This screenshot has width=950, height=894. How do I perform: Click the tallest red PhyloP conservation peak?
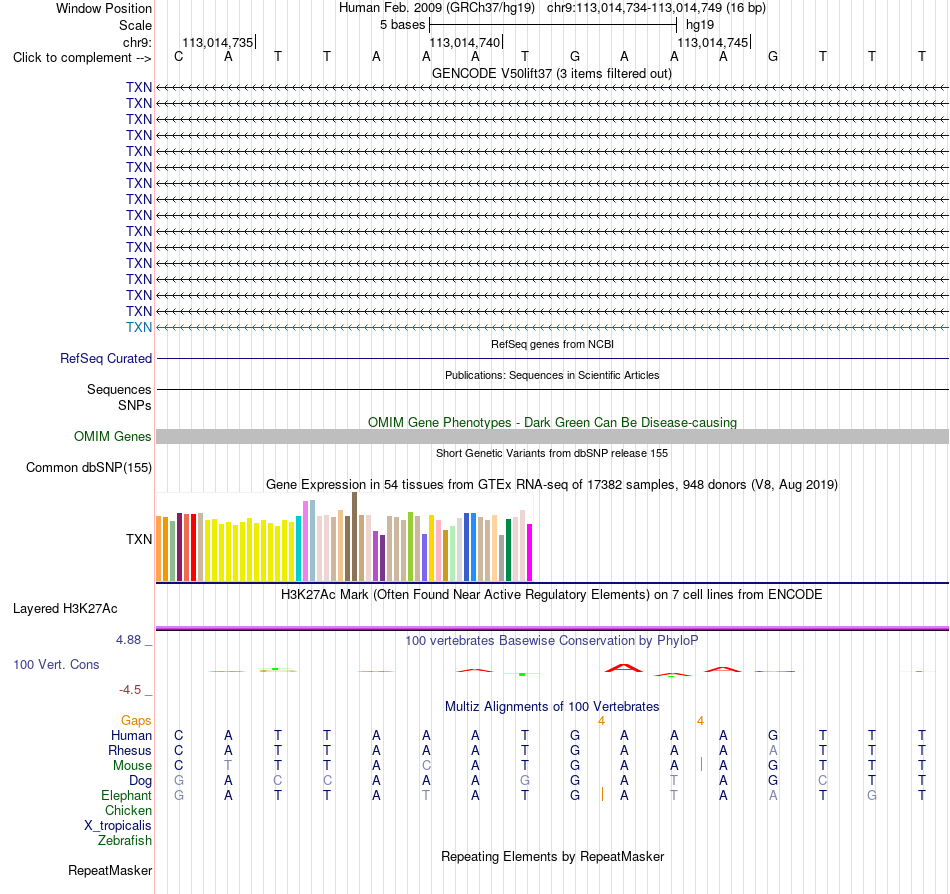(624, 668)
